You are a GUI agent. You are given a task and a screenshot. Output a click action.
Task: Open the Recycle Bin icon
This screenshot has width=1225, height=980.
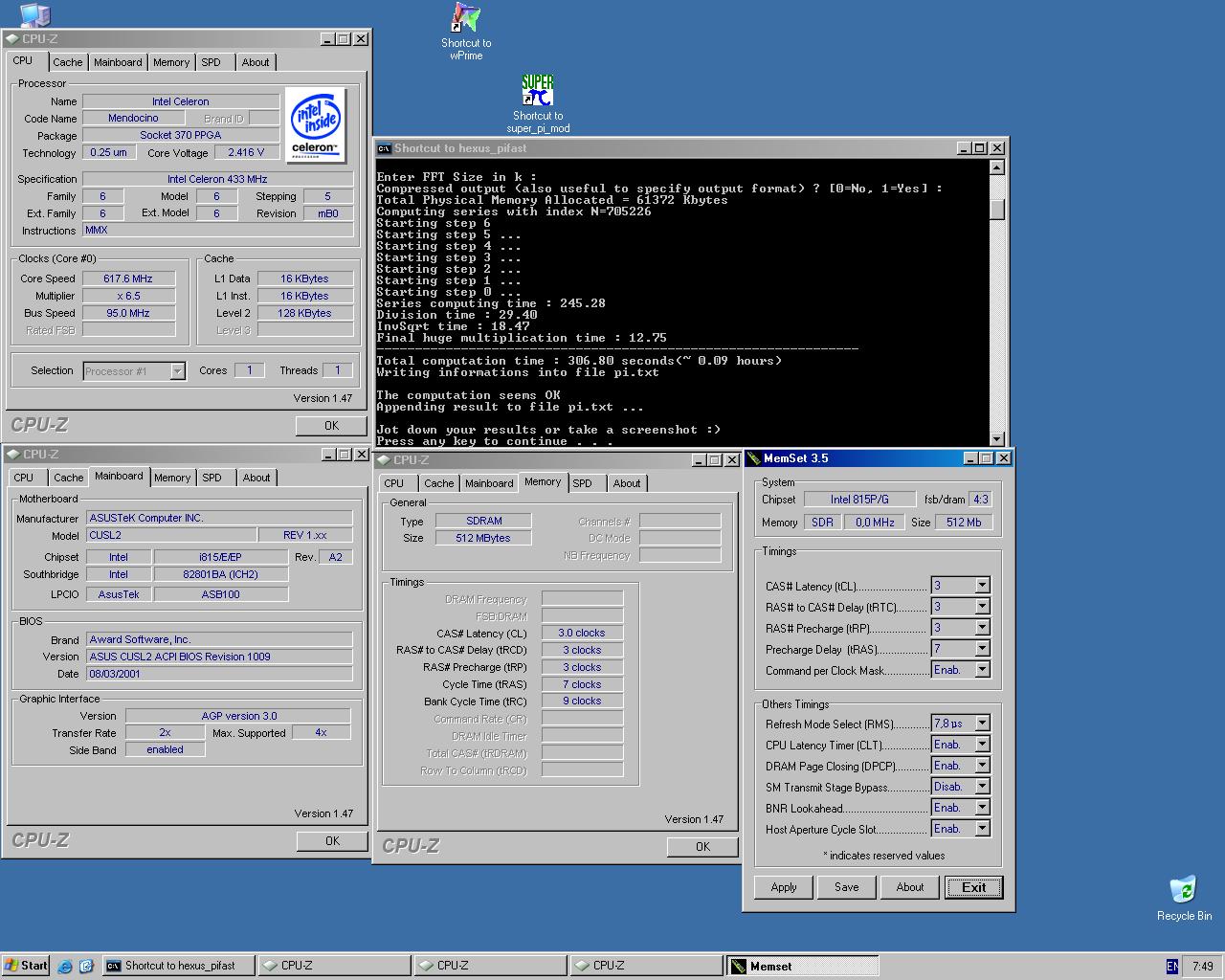click(x=1184, y=889)
